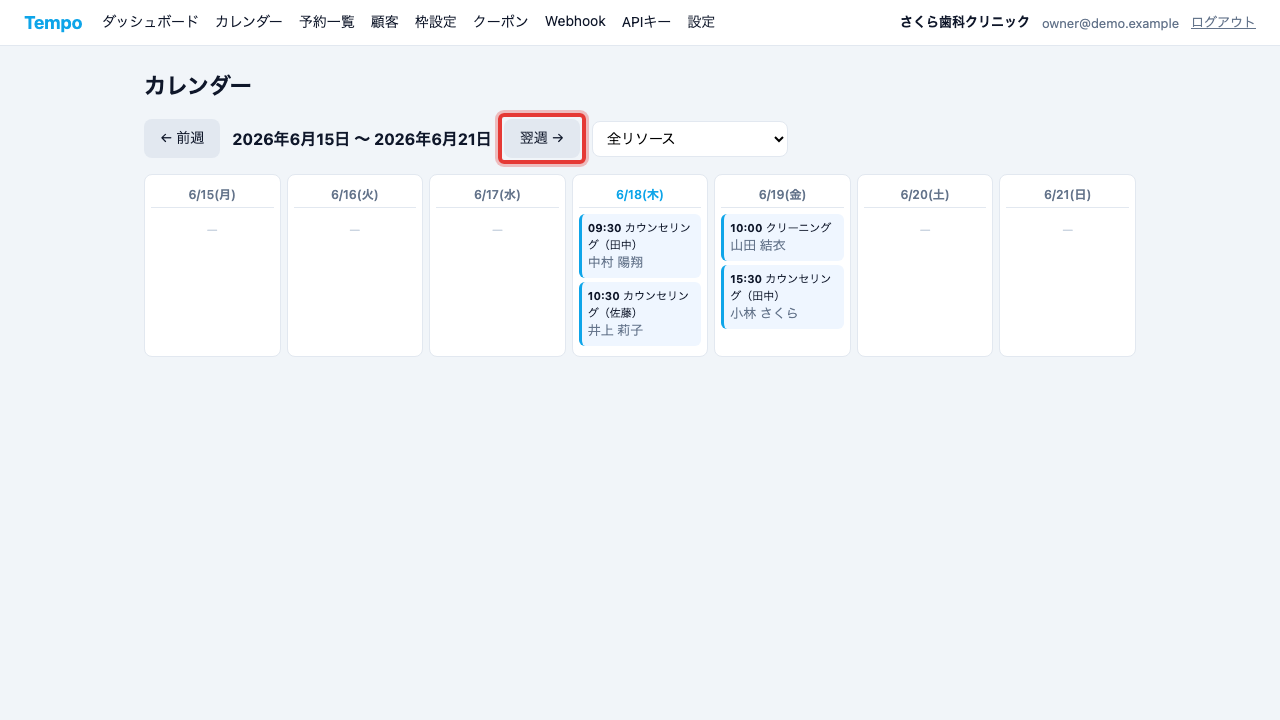Open the APIキー page
1280x720 pixels.
647,22
